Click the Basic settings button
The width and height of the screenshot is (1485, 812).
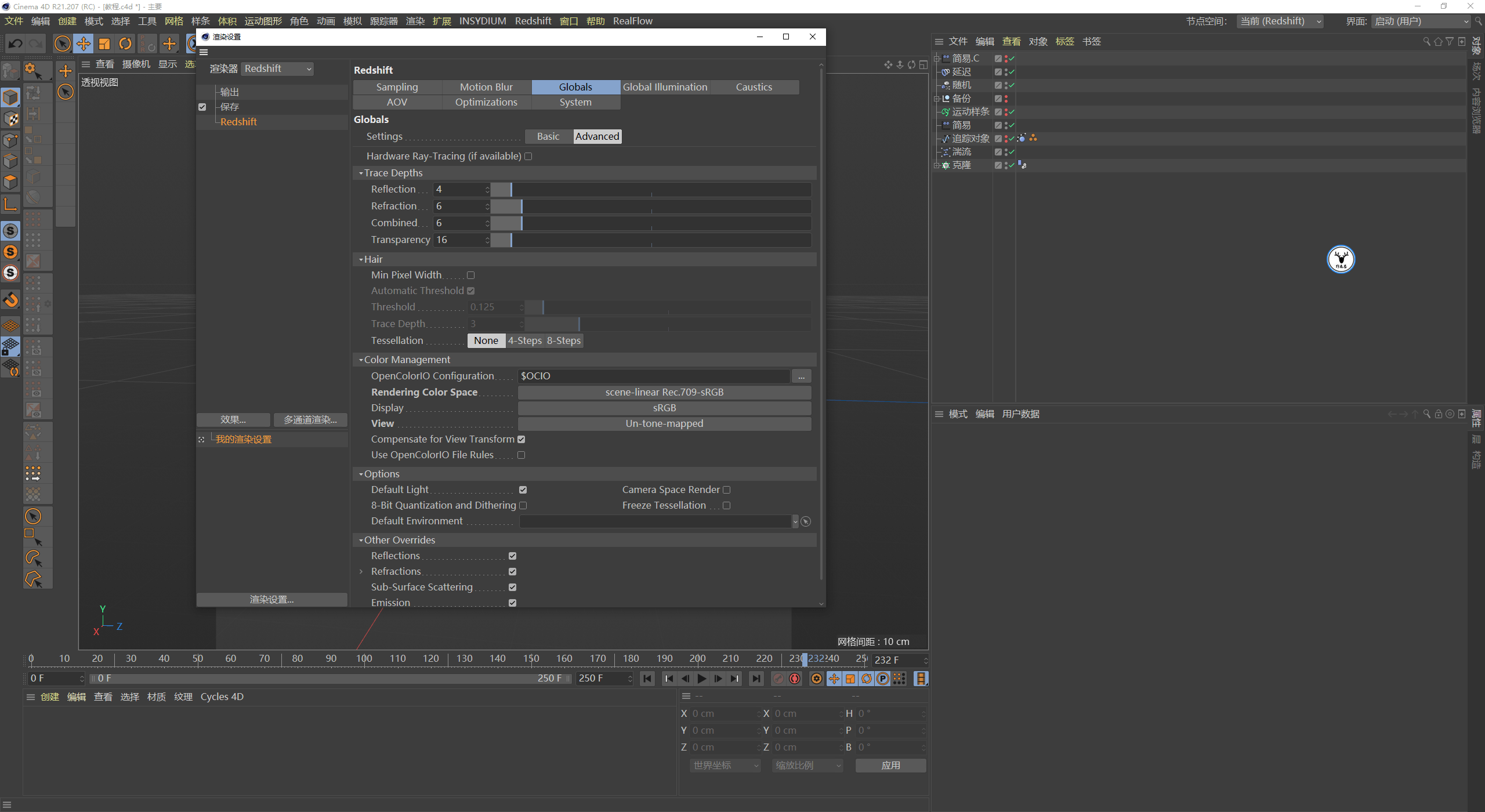[548, 136]
